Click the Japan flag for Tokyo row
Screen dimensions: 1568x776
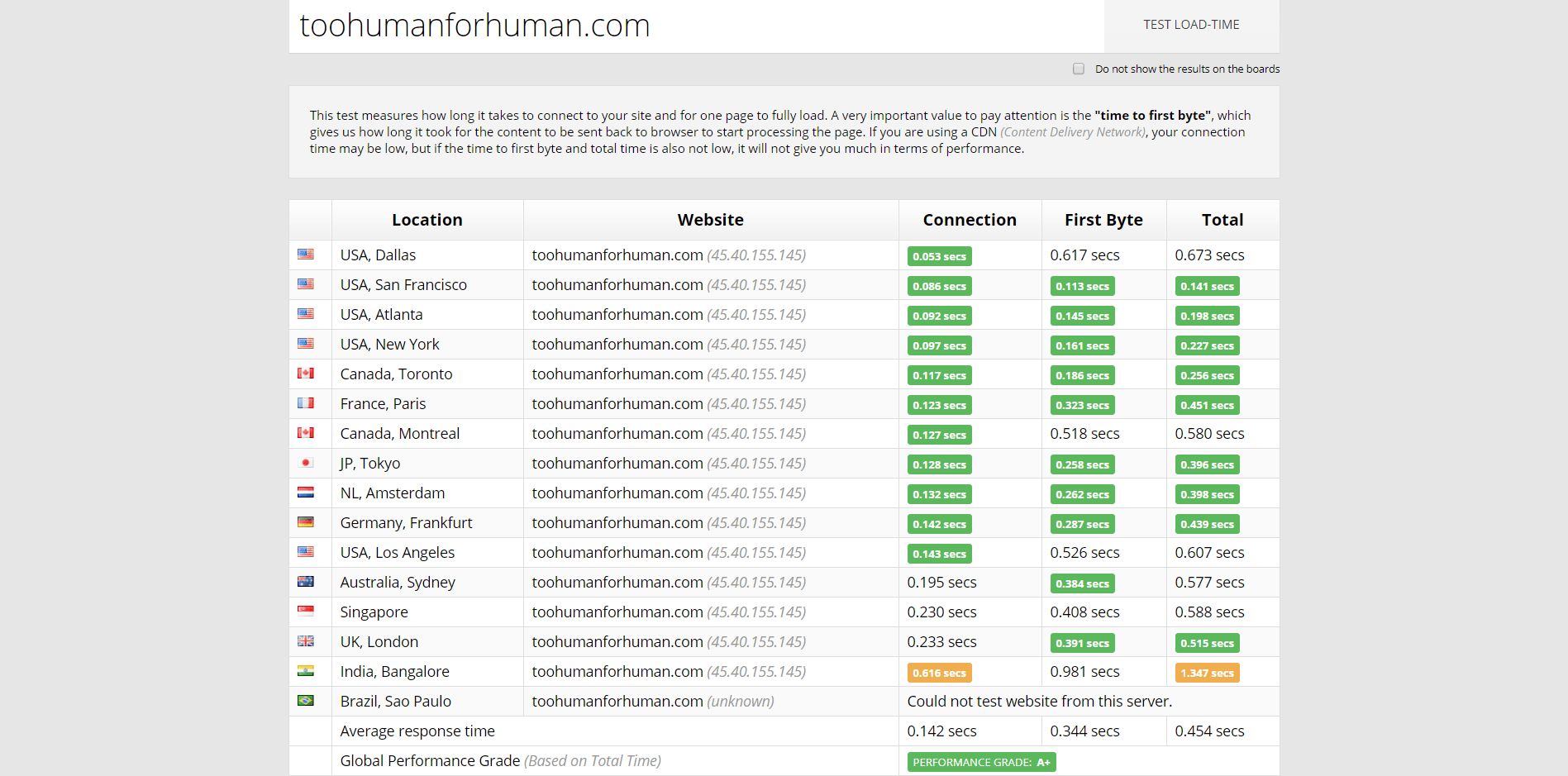(x=306, y=463)
